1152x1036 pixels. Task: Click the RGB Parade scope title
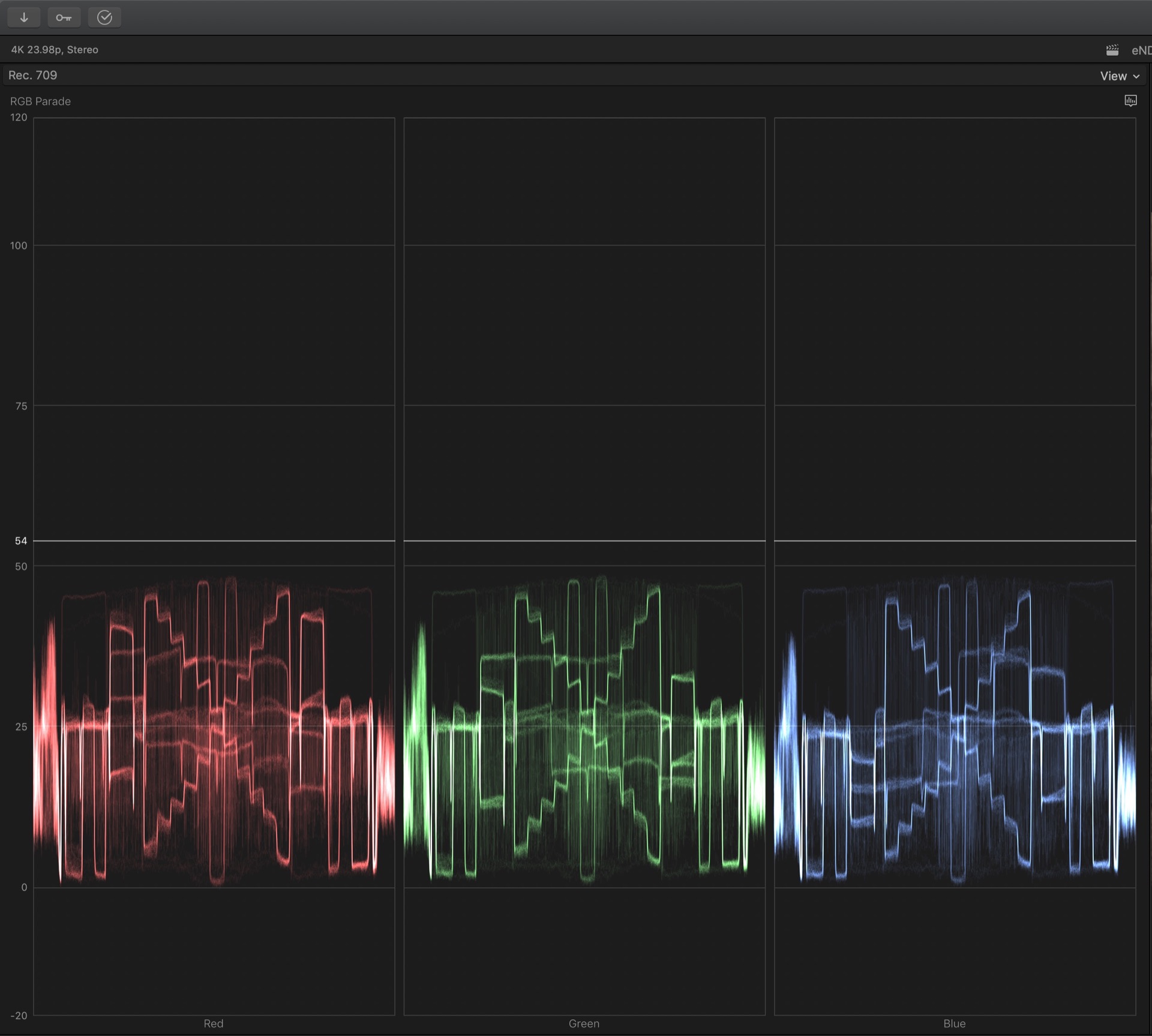point(40,101)
